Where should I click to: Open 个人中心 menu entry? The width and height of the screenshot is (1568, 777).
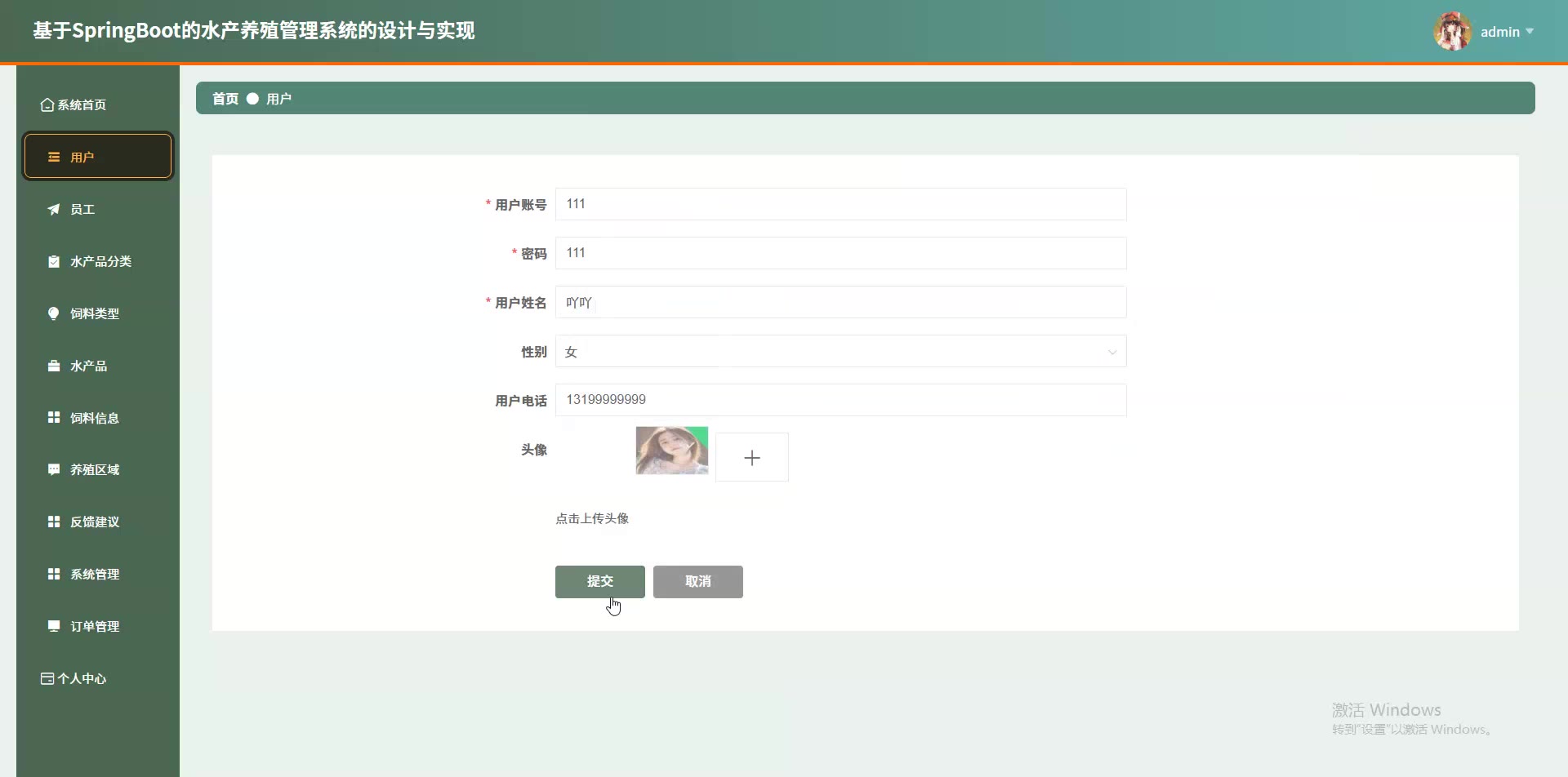tap(98, 678)
